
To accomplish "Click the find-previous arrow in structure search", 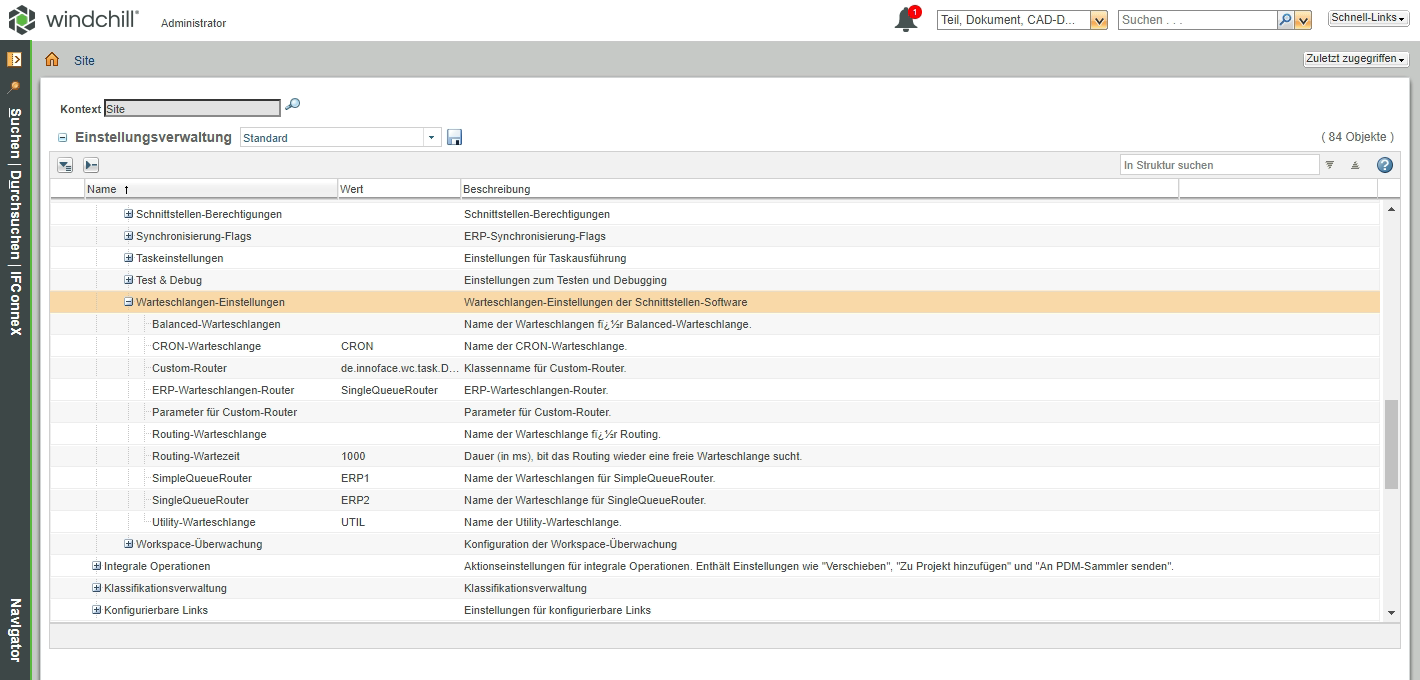I will (1355, 165).
